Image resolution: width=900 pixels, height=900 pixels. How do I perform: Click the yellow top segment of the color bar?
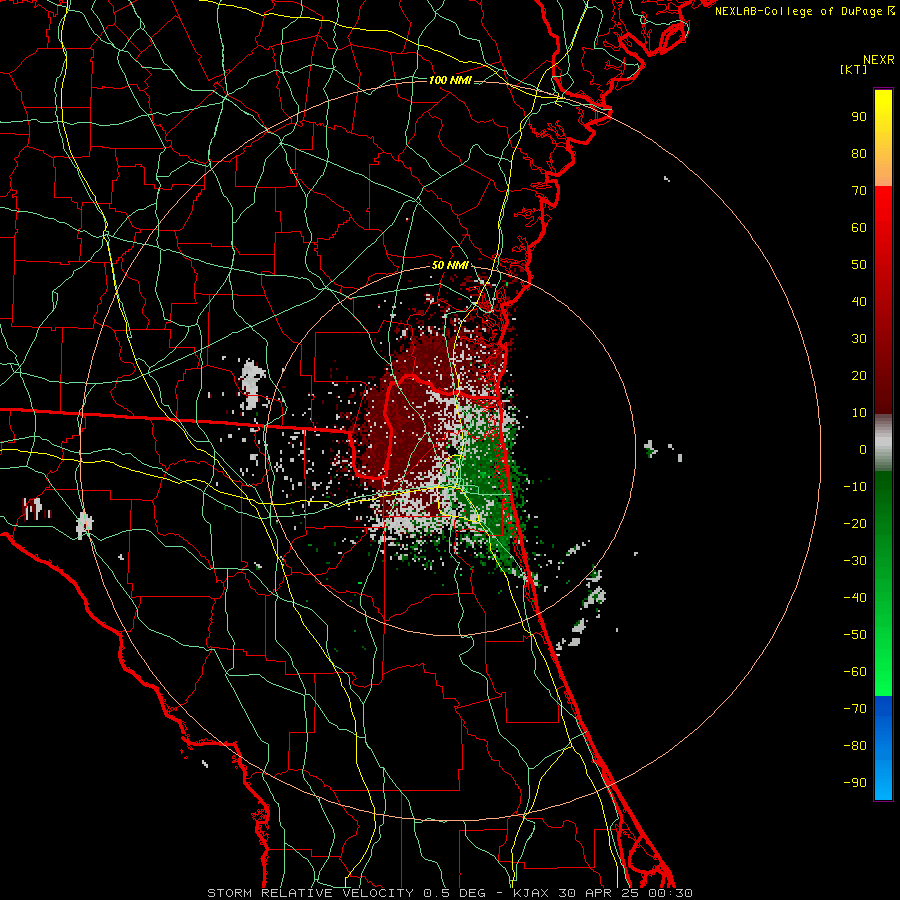(883, 138)
